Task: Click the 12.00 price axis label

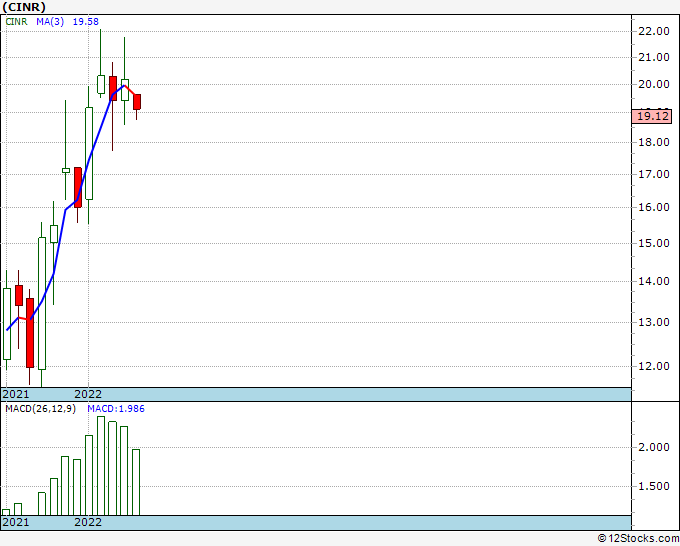Action: pos(654,366)
